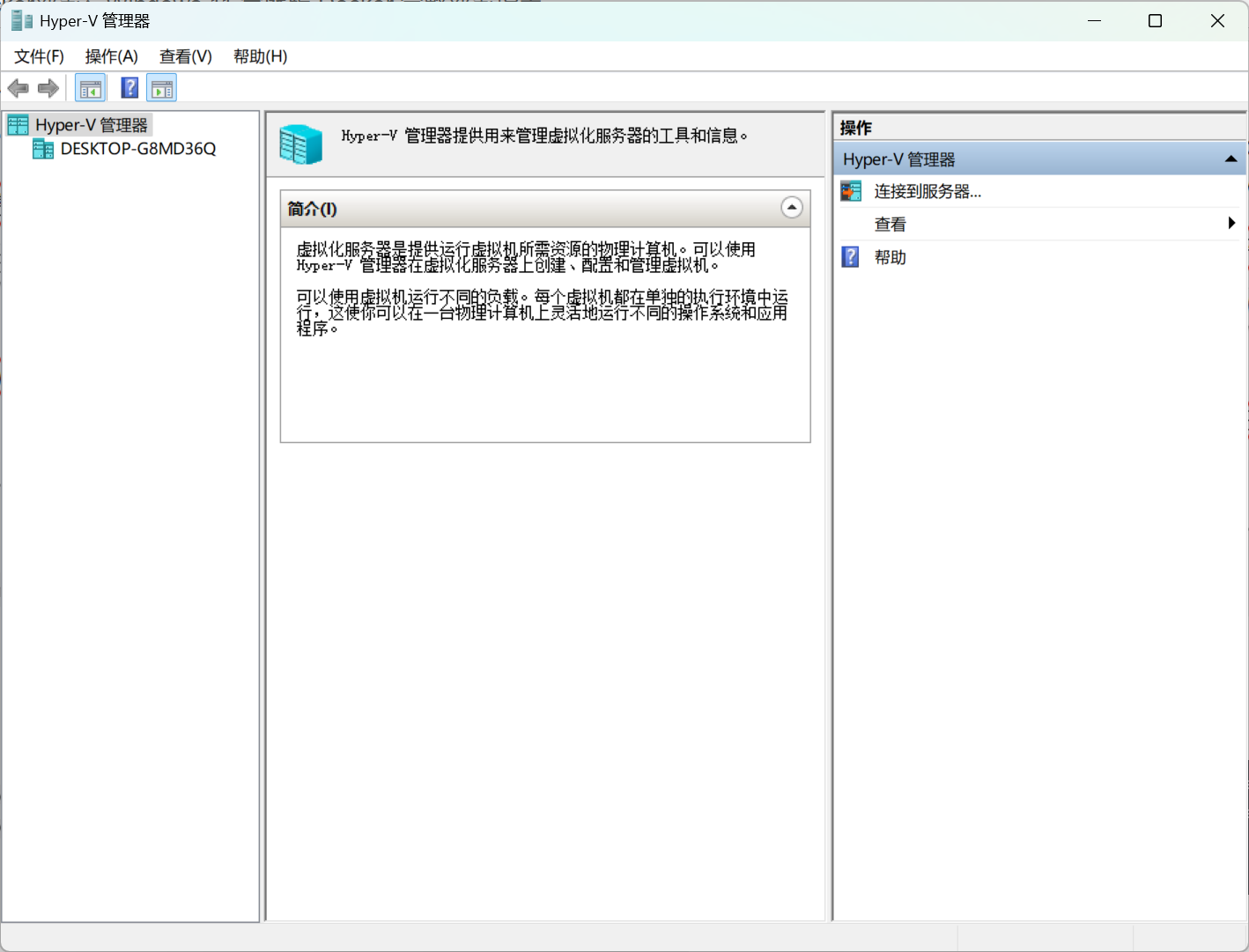Click the Hyper-V 管理器 root node icon
1249x952 pixels.
pyautogui.click(x=17, y=124)
